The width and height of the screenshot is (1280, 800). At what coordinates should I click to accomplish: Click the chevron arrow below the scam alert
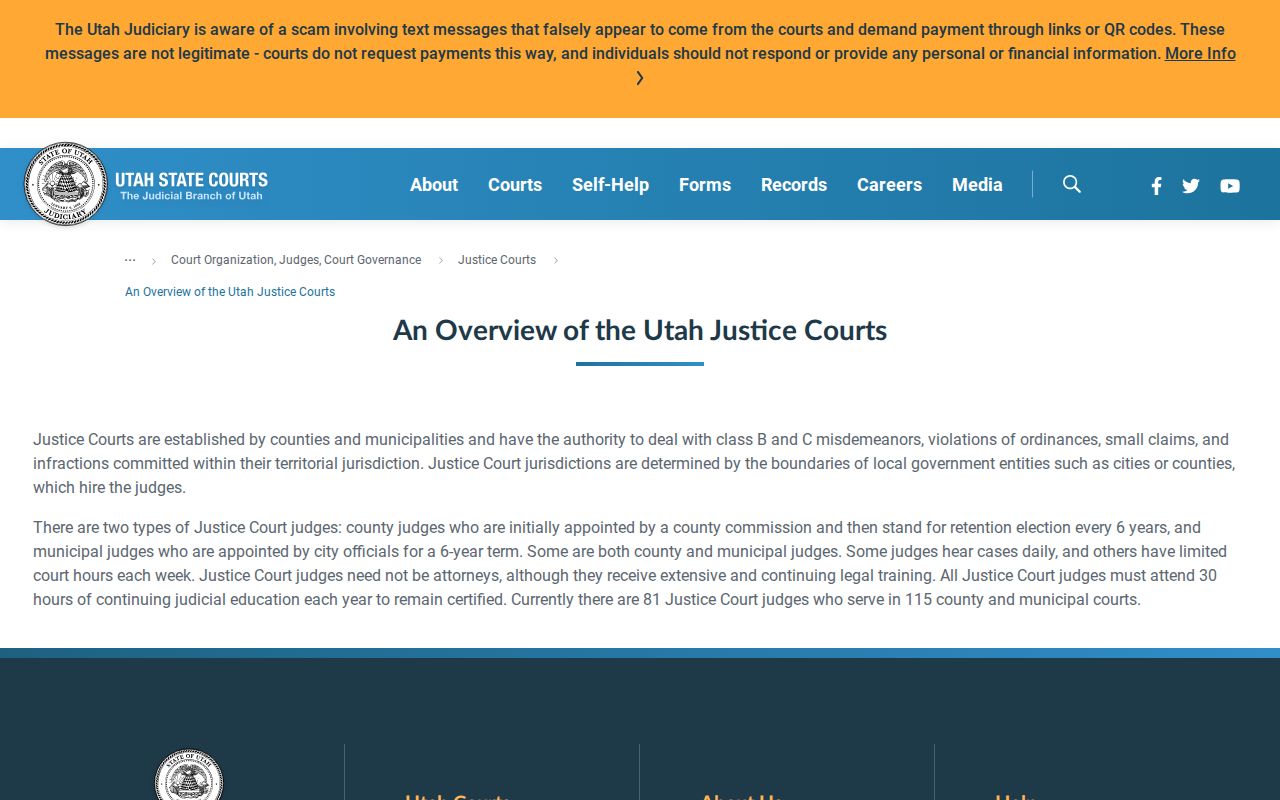click(x=640, y=78)
